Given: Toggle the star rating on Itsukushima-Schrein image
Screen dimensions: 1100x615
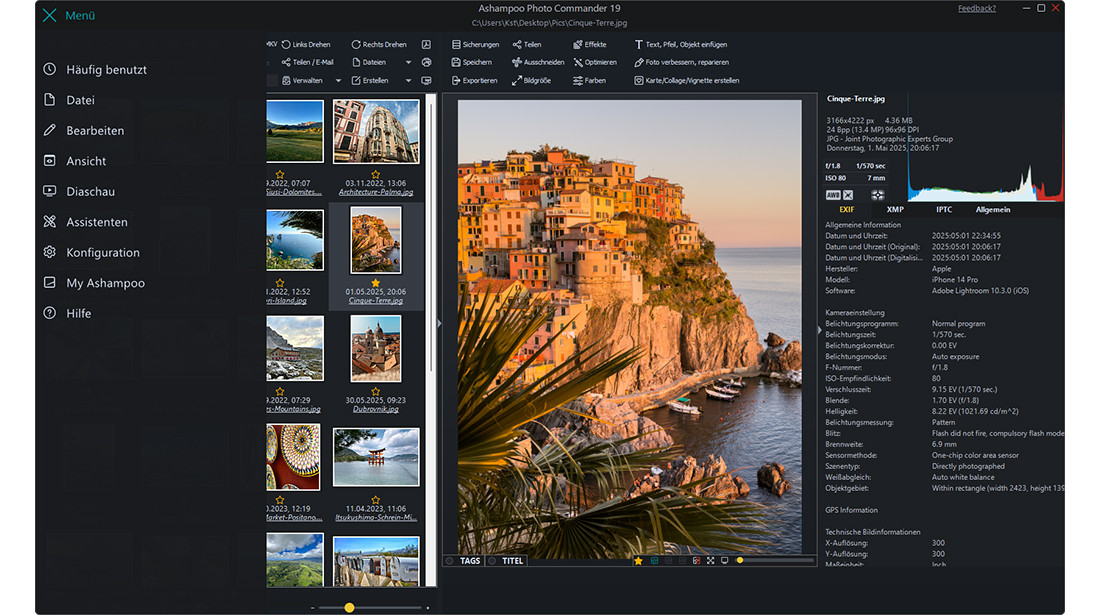Looking at the screenshot, I should tap(375, 500).
